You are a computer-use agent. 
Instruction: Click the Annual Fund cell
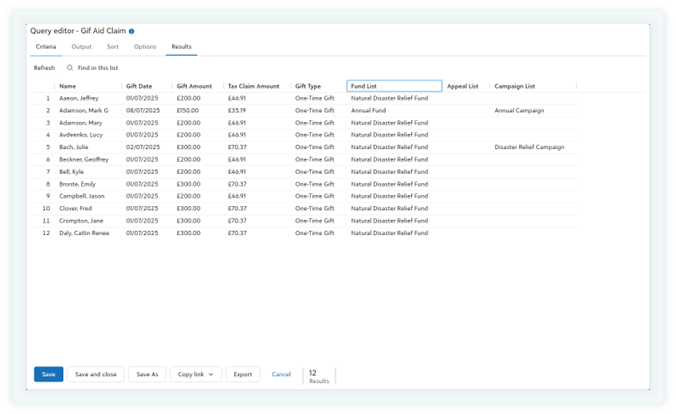pyautogui.click(x=368, y=110)
